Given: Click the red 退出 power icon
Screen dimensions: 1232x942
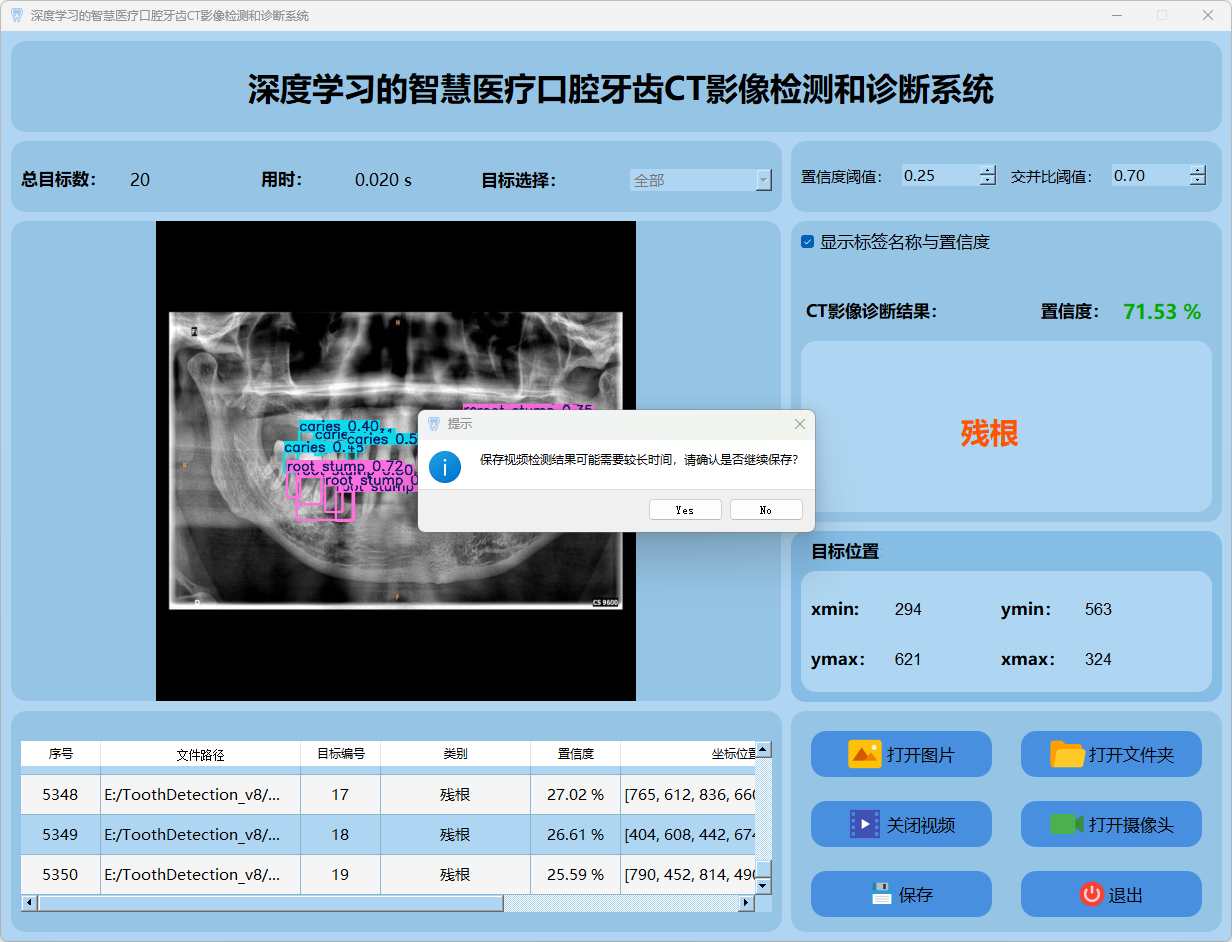Looking at the screenshot, I should [1091, 894].
